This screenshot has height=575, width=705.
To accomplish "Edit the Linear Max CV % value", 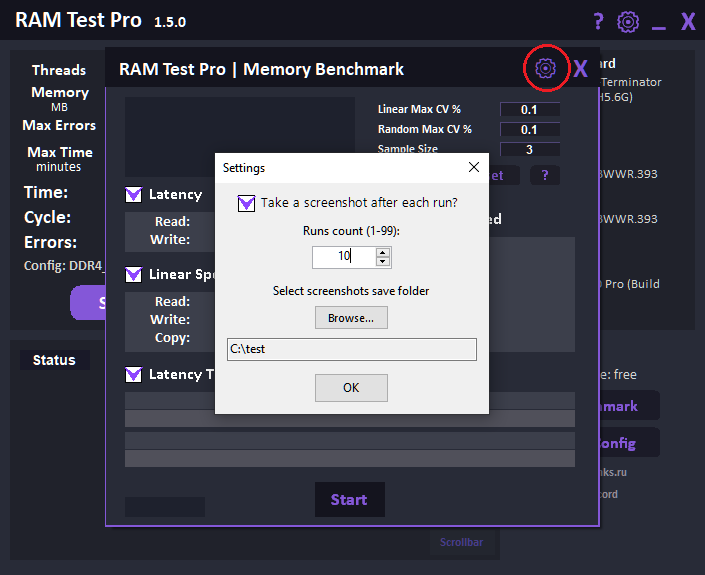I will click(x=529, y=110).
